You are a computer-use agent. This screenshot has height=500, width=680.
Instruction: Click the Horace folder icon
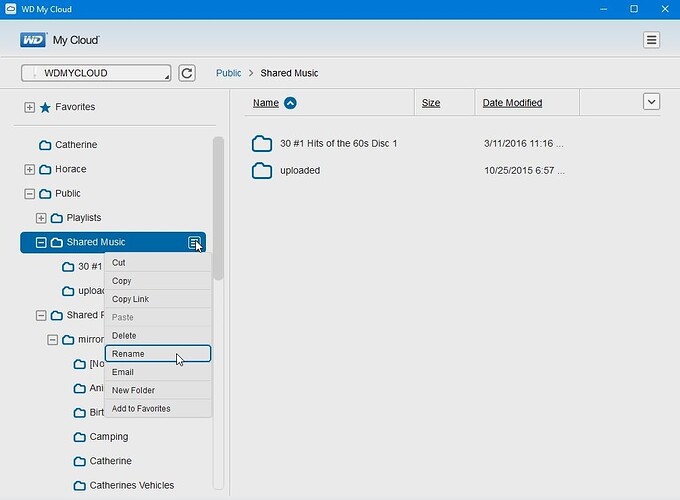45,169
